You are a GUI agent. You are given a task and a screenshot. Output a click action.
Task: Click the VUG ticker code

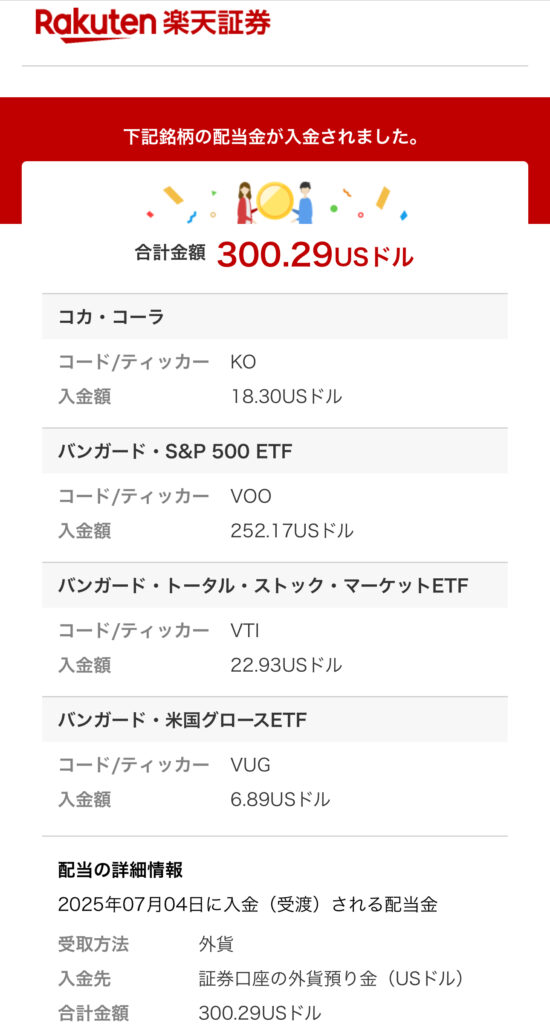(x=250, y=765)
